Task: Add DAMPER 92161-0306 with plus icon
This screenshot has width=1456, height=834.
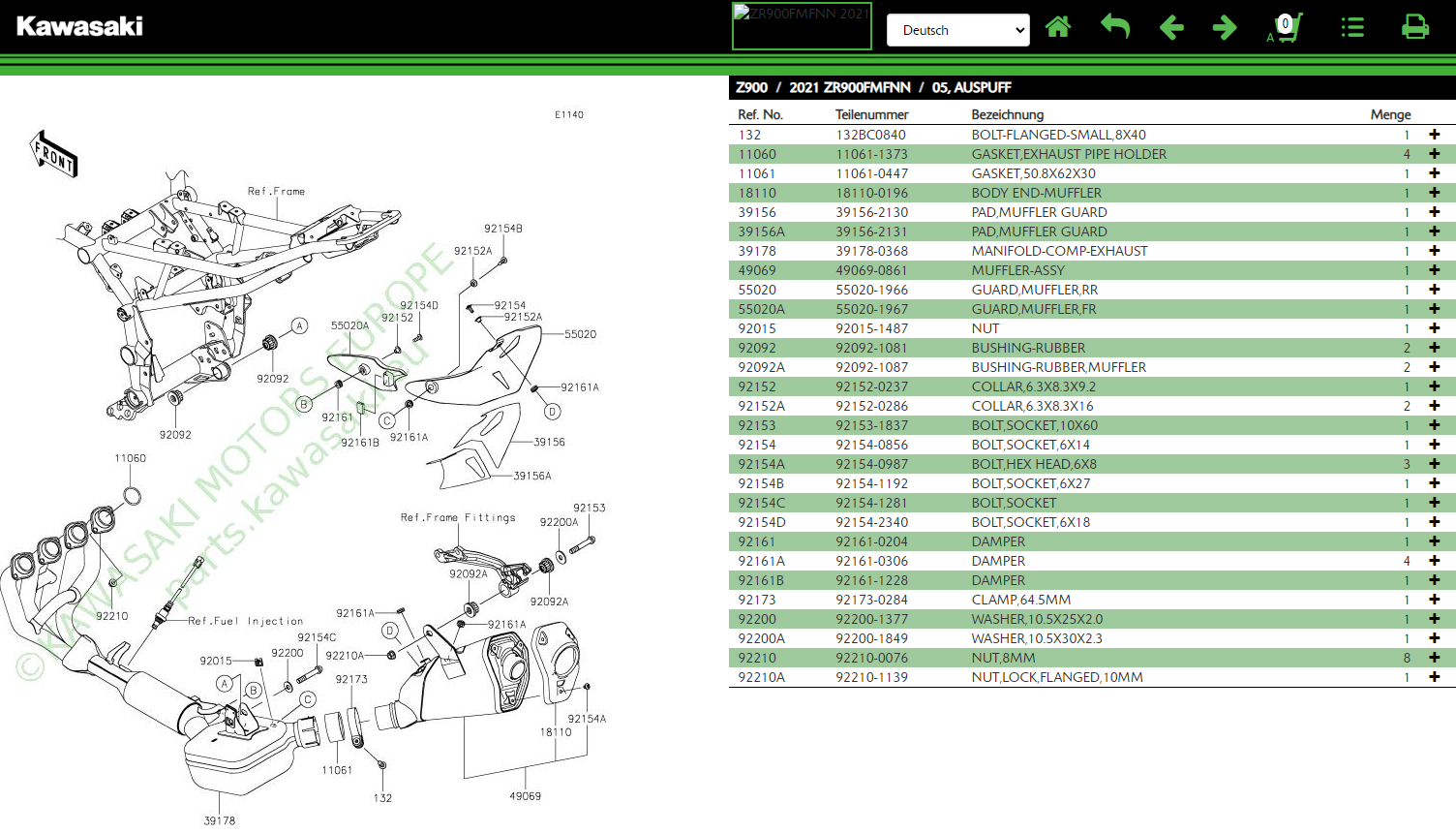Action: point(1434,561)
